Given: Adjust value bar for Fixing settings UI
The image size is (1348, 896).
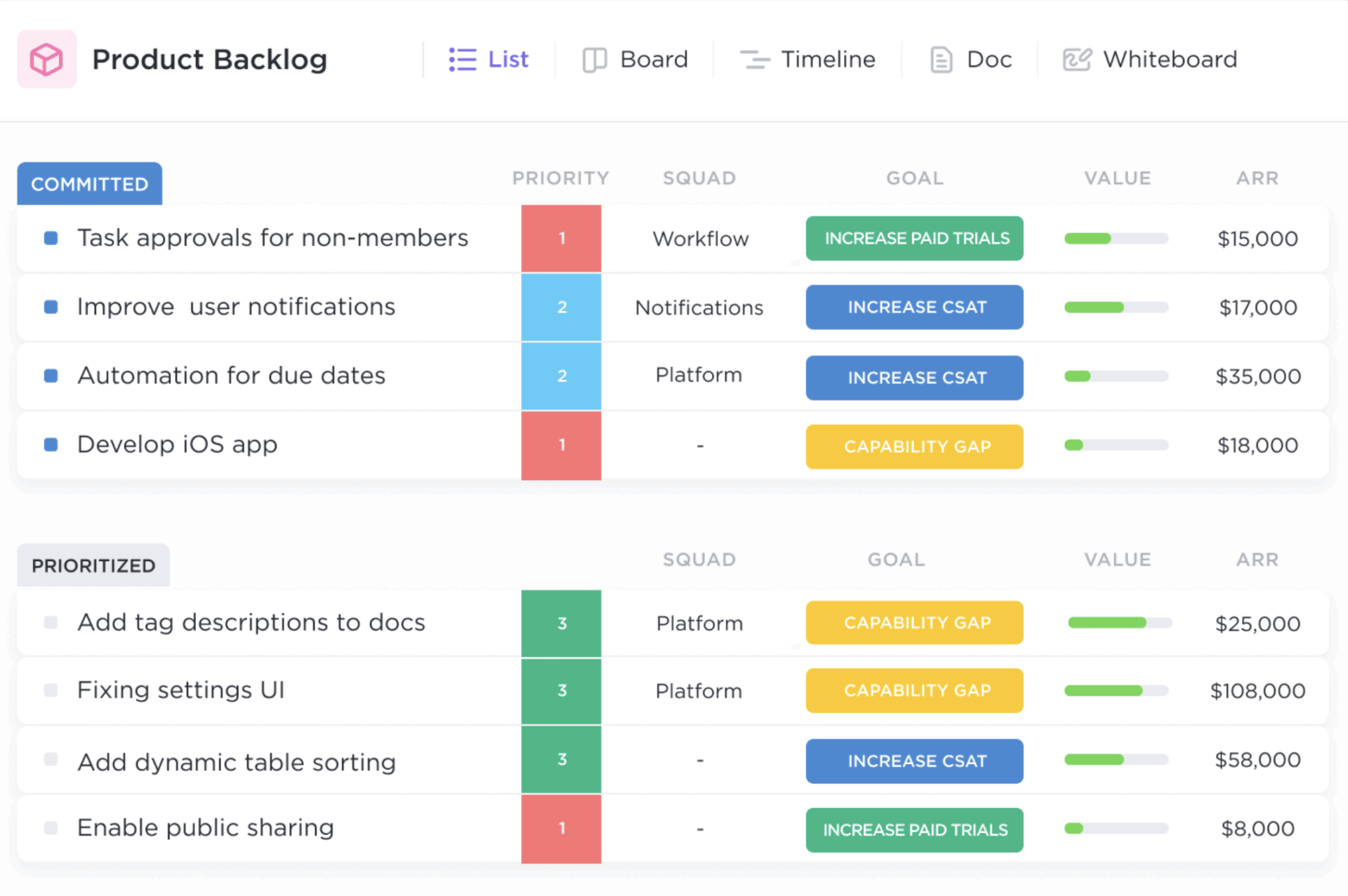Looking at the screenshot, I should 1116,691.
